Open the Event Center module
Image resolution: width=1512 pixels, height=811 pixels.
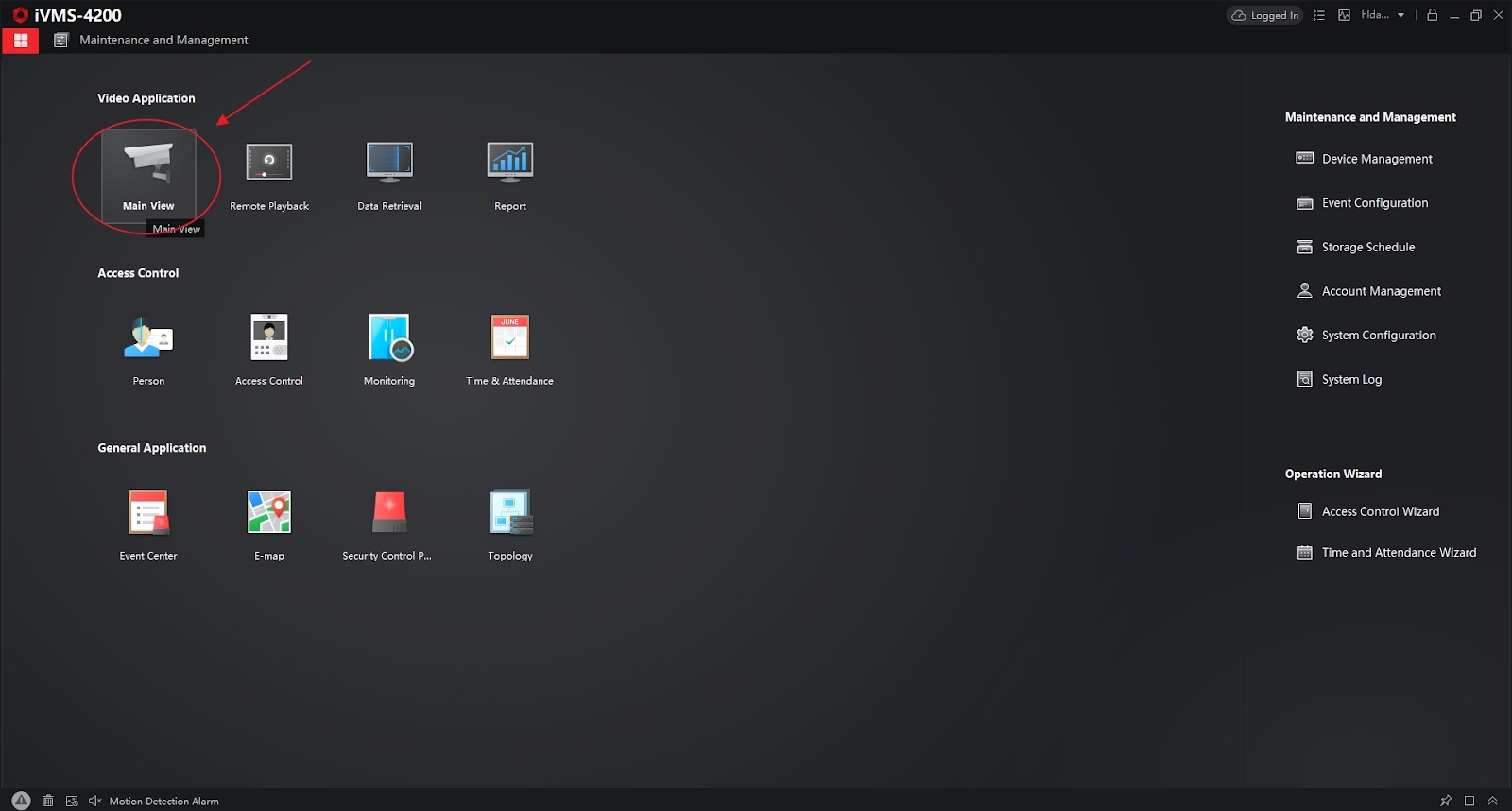148,525
